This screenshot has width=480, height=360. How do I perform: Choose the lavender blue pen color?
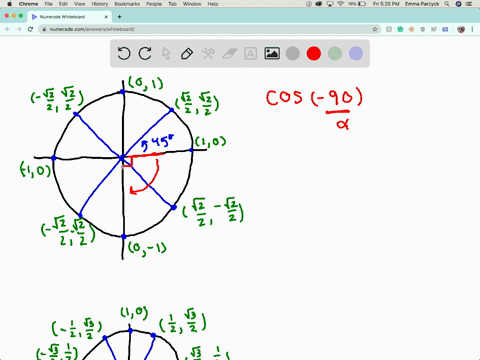point(356,53)
